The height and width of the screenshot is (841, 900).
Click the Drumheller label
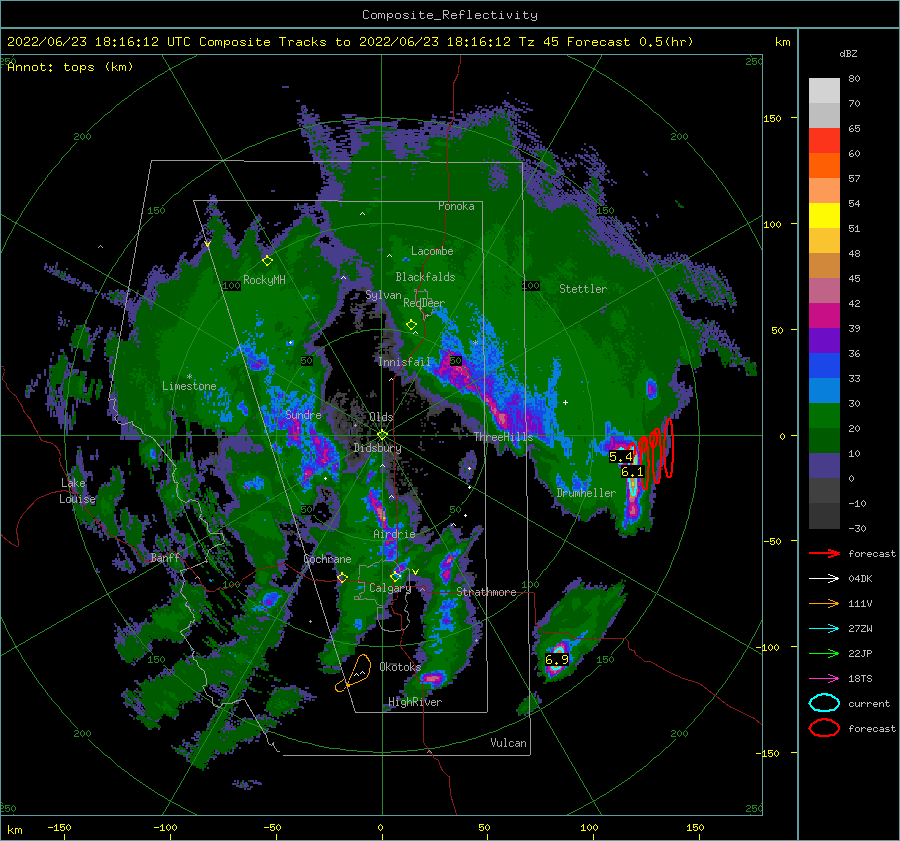click(586, 493)
